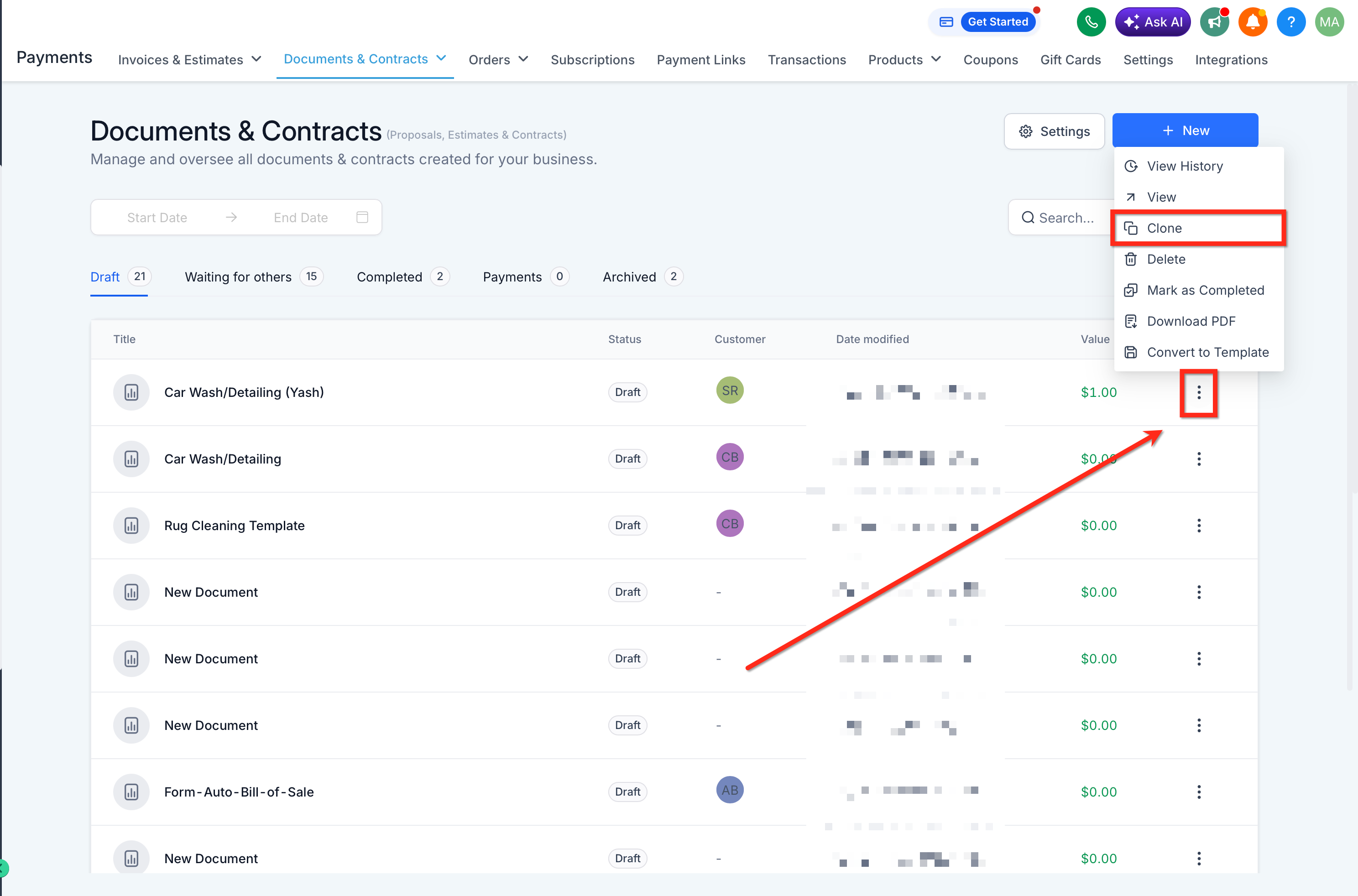This screenshot has width=1358, height=896.
Task: Click the $1.00 value
Action: [1098, 392]
